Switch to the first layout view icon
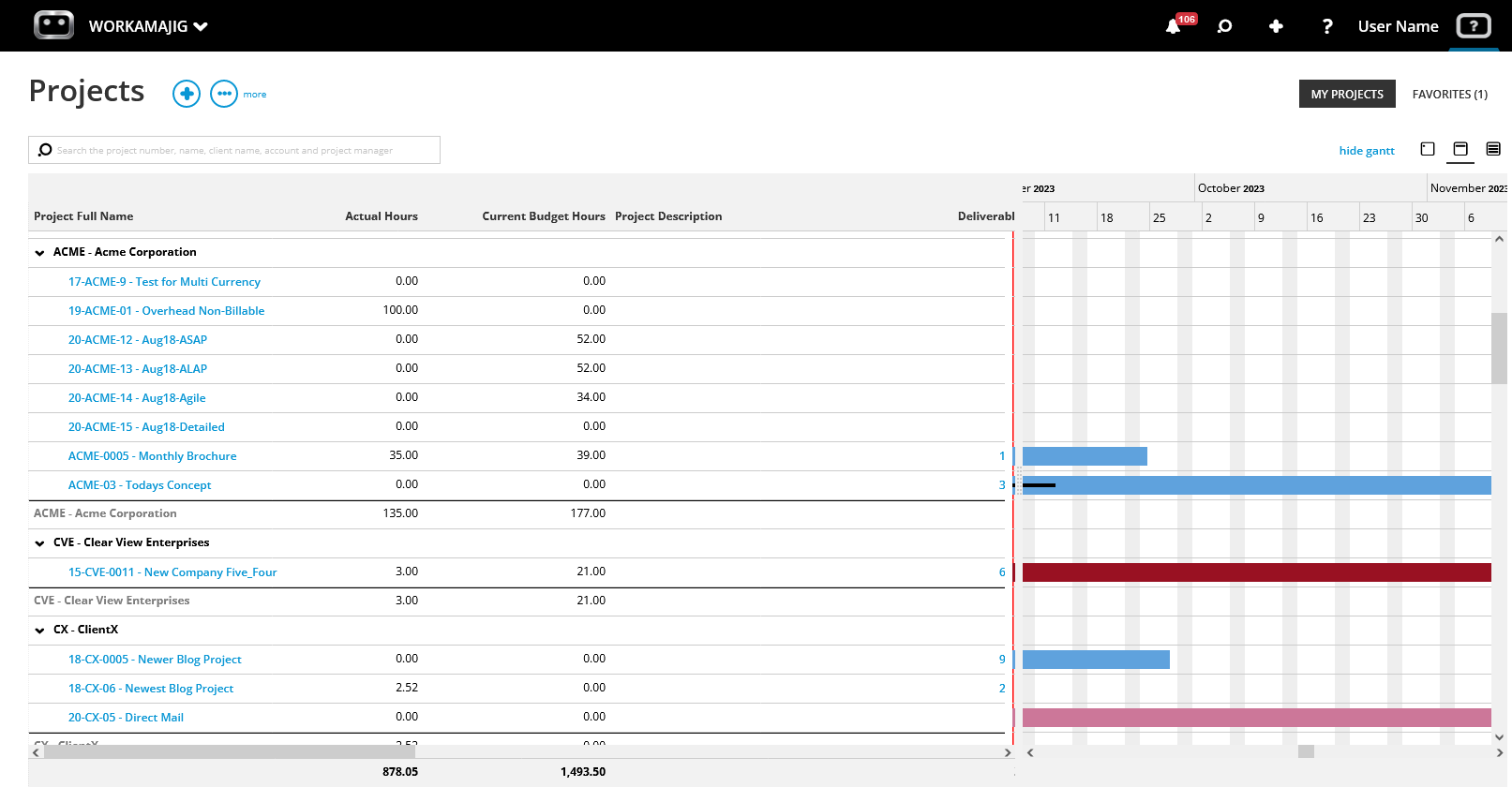 [x=1428, y=149]
